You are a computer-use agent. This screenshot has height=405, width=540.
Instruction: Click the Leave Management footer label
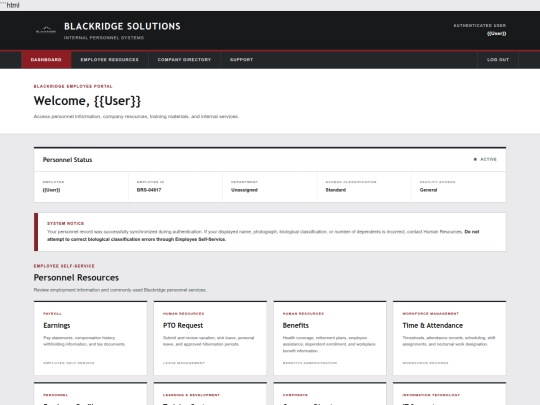[184, 363]
